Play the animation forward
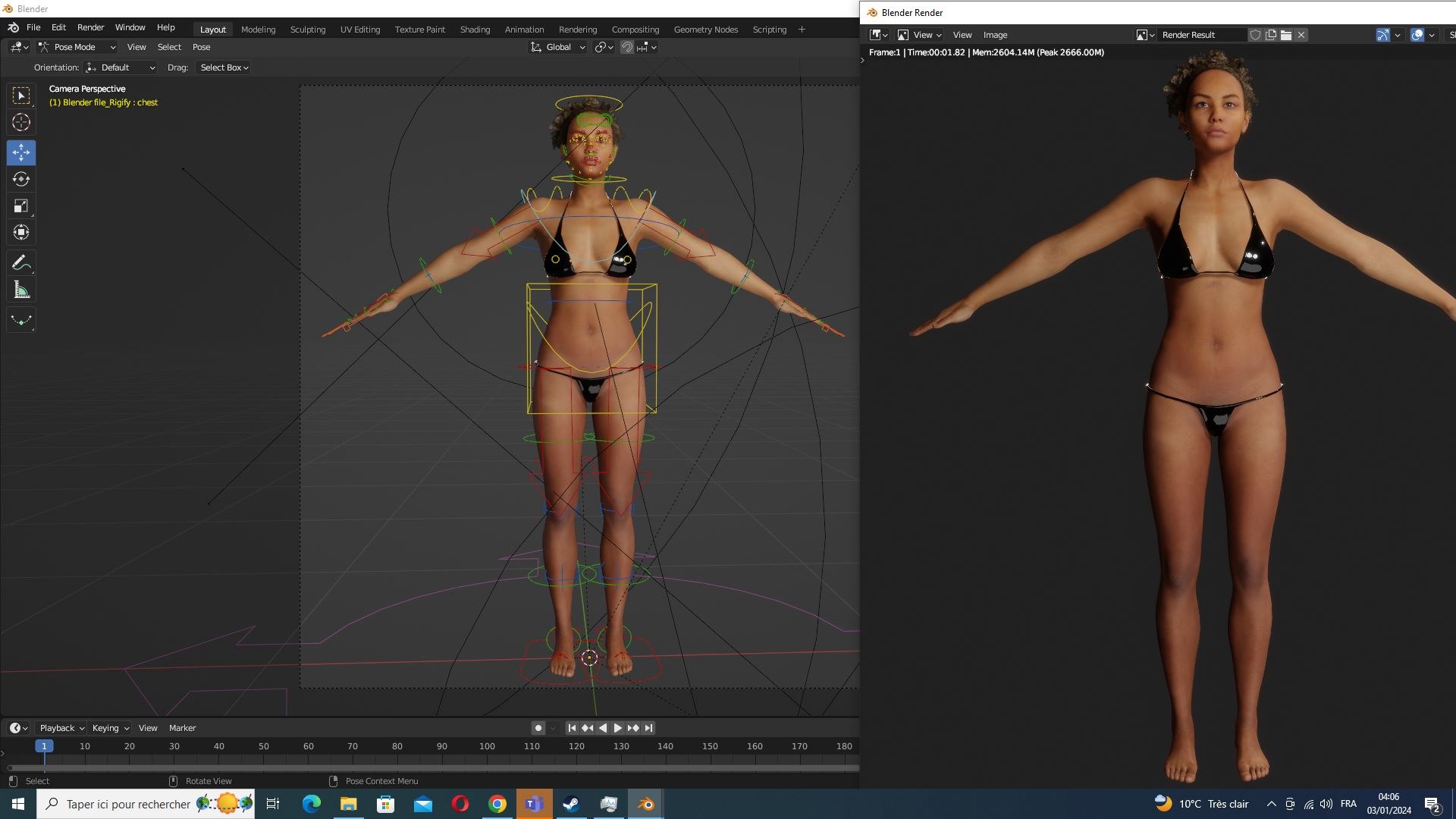This screenshot has height=819, width=1456. click(x=617, y=728)
